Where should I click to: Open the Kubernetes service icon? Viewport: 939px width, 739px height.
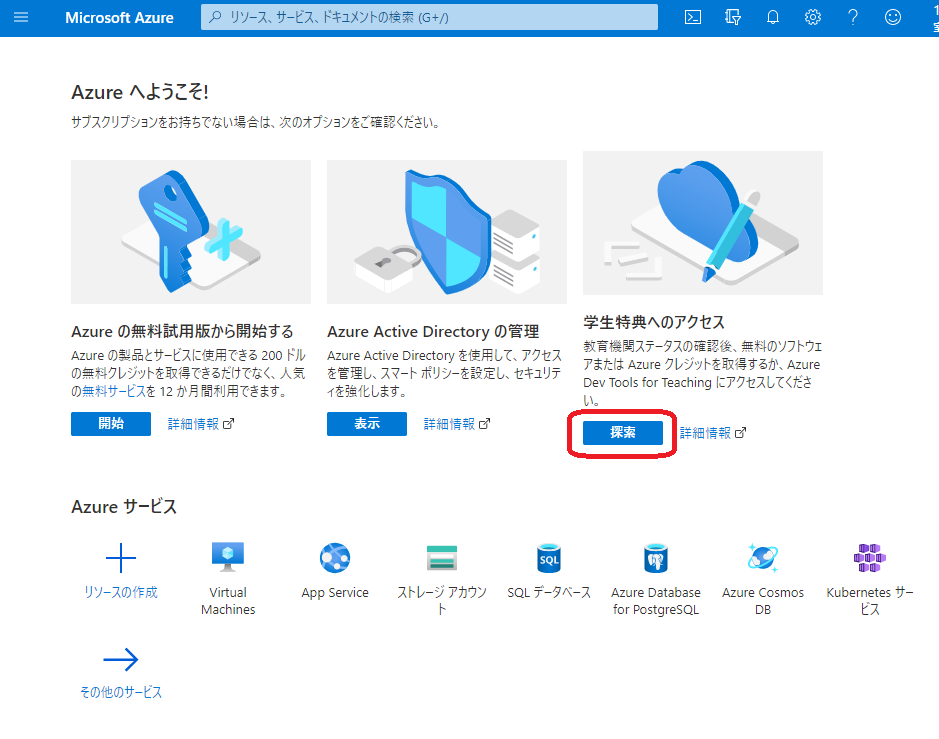coord(870,558)
